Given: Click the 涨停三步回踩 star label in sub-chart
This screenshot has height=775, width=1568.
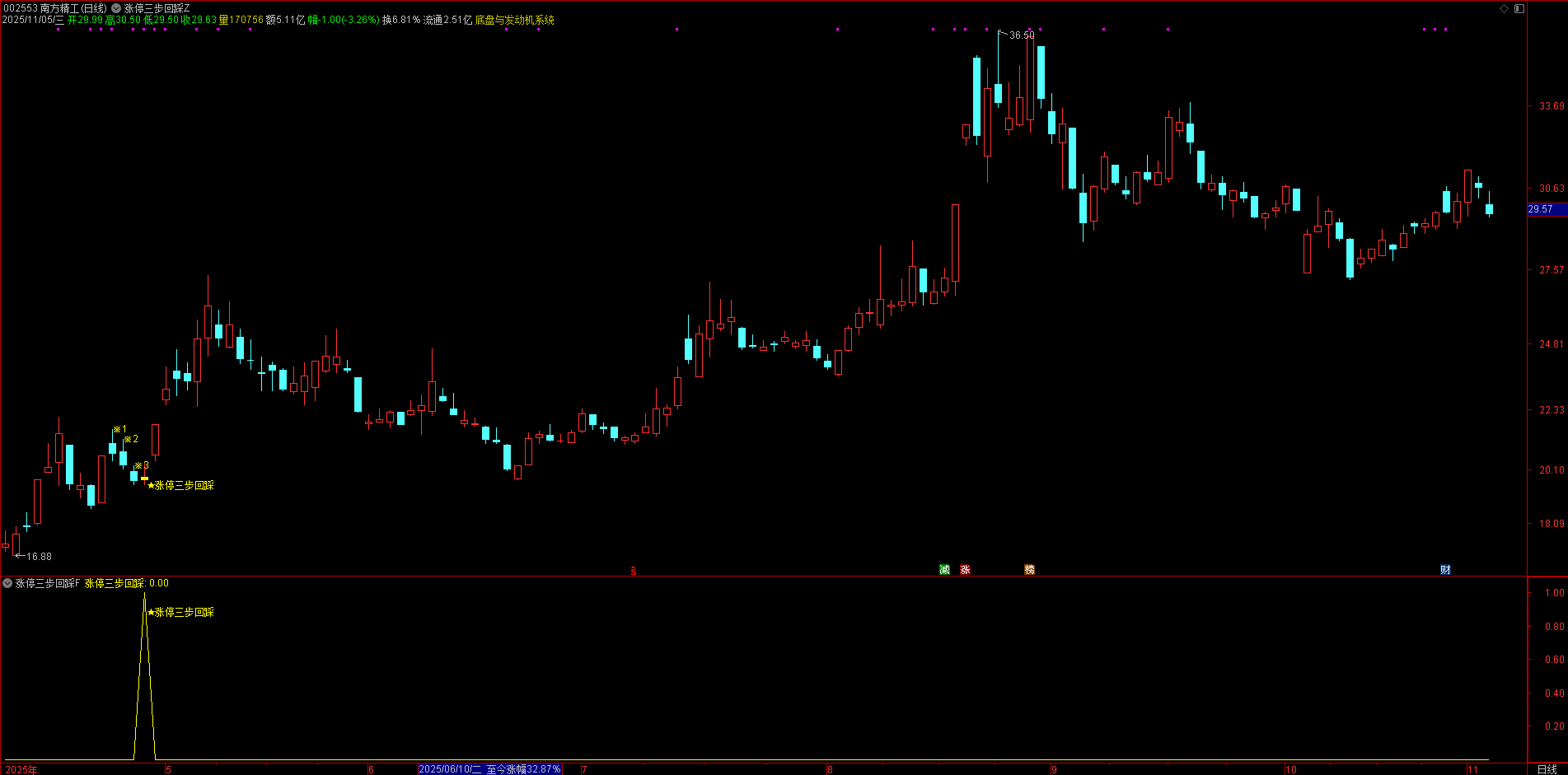Looking at the screenshot, I should (x=180, y=612).
